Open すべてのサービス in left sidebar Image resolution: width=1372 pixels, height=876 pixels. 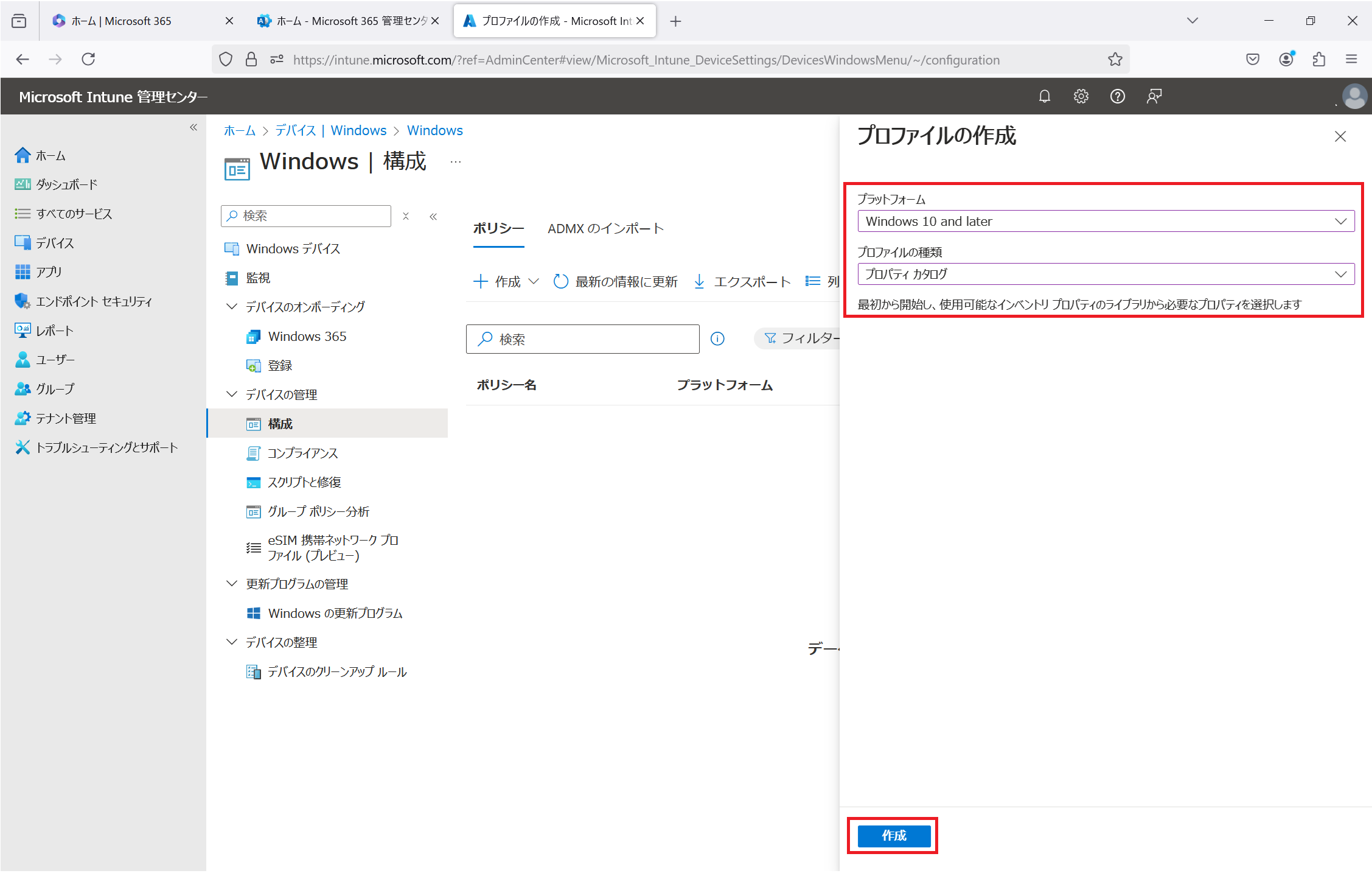pyautogui.click(x=63, y=214)
